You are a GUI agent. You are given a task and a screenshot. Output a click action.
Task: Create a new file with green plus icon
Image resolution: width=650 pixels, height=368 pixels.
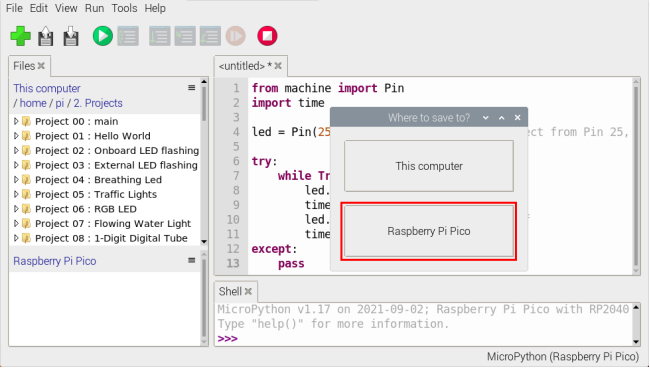(20, 36)
